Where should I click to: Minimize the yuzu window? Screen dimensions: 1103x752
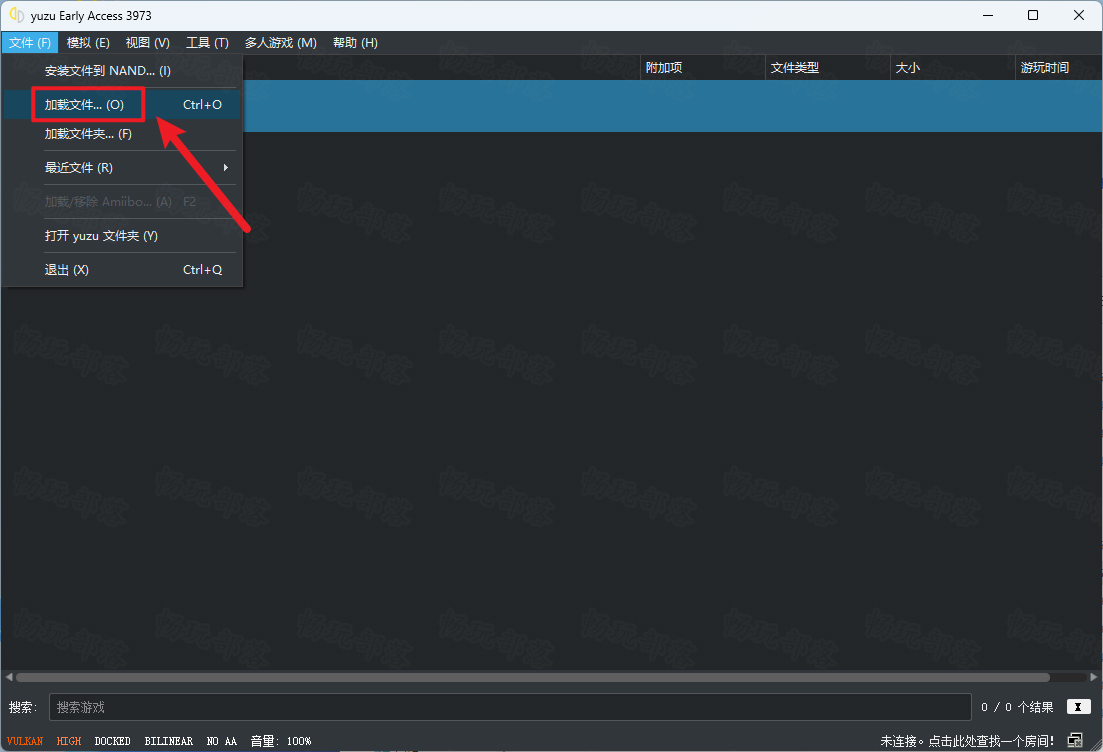tap(988, 15)
